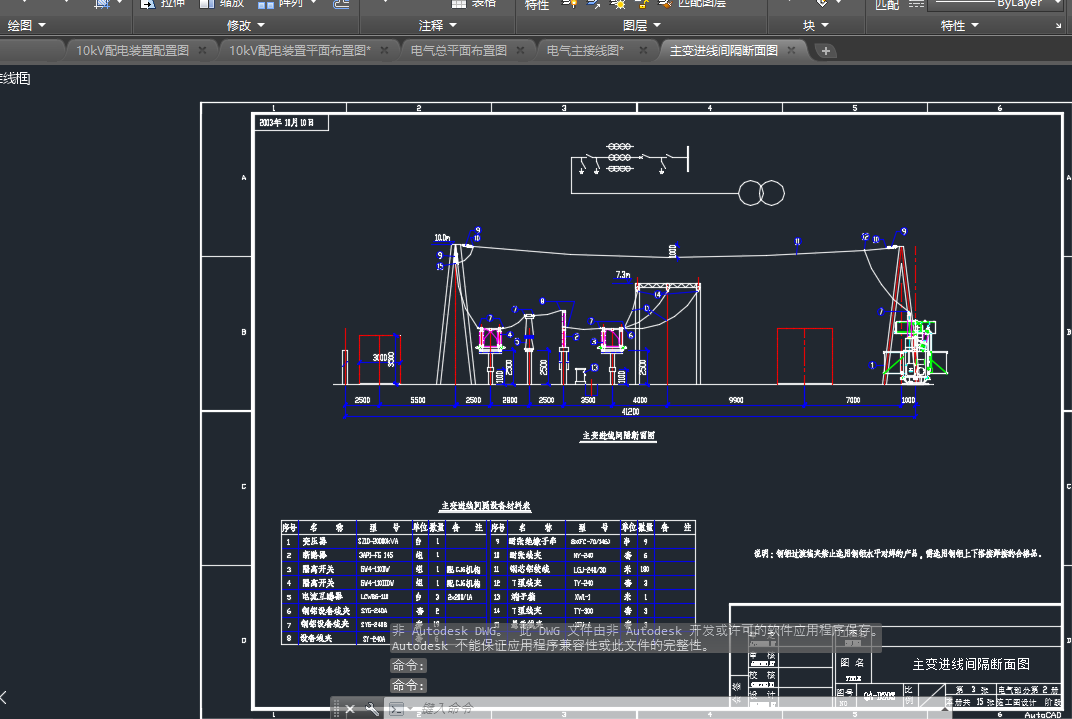The height and width of the screenshot is (719, 1072).
Task: Open the Array tool dropdown arrow
Action: tap(314, 3)
